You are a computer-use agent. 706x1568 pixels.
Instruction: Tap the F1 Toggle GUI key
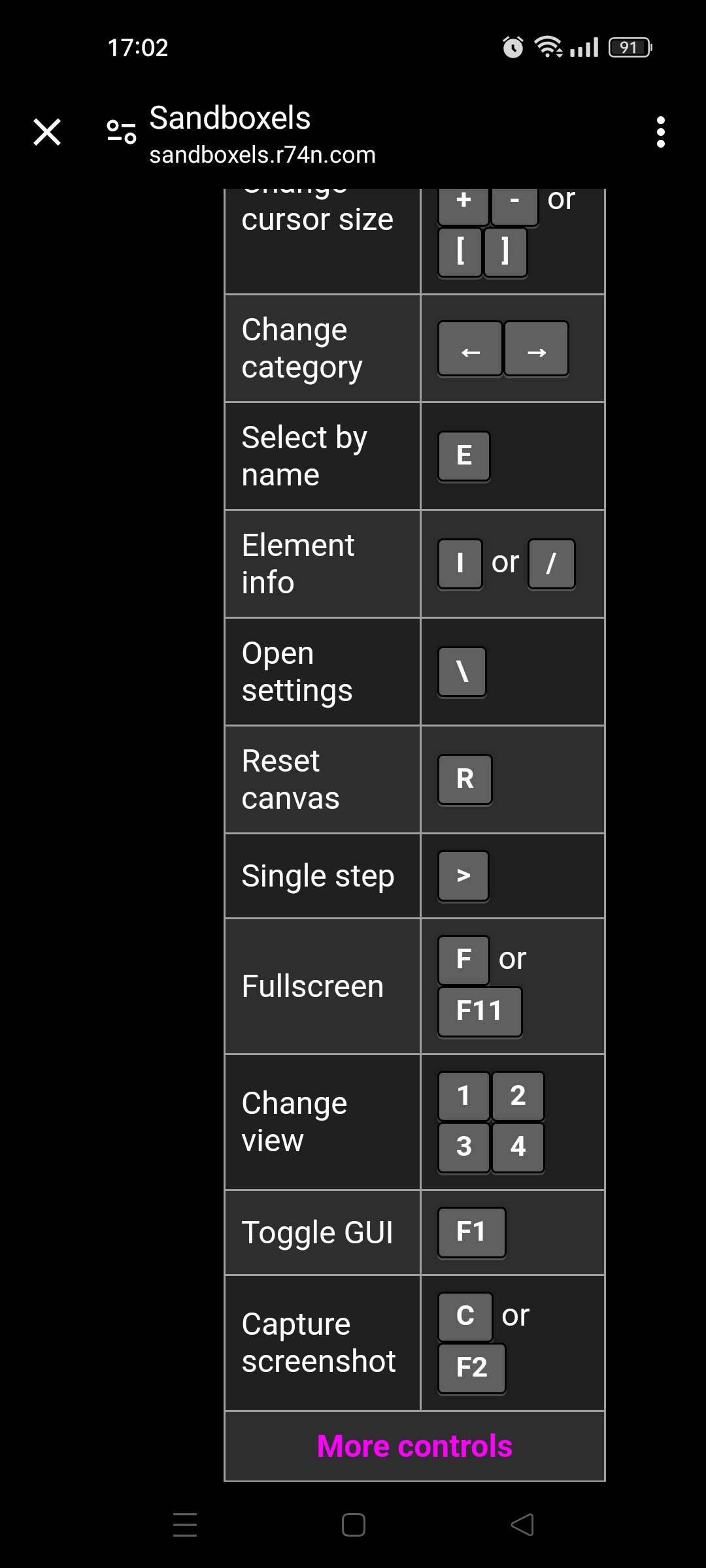click(x=471, y=1232)
